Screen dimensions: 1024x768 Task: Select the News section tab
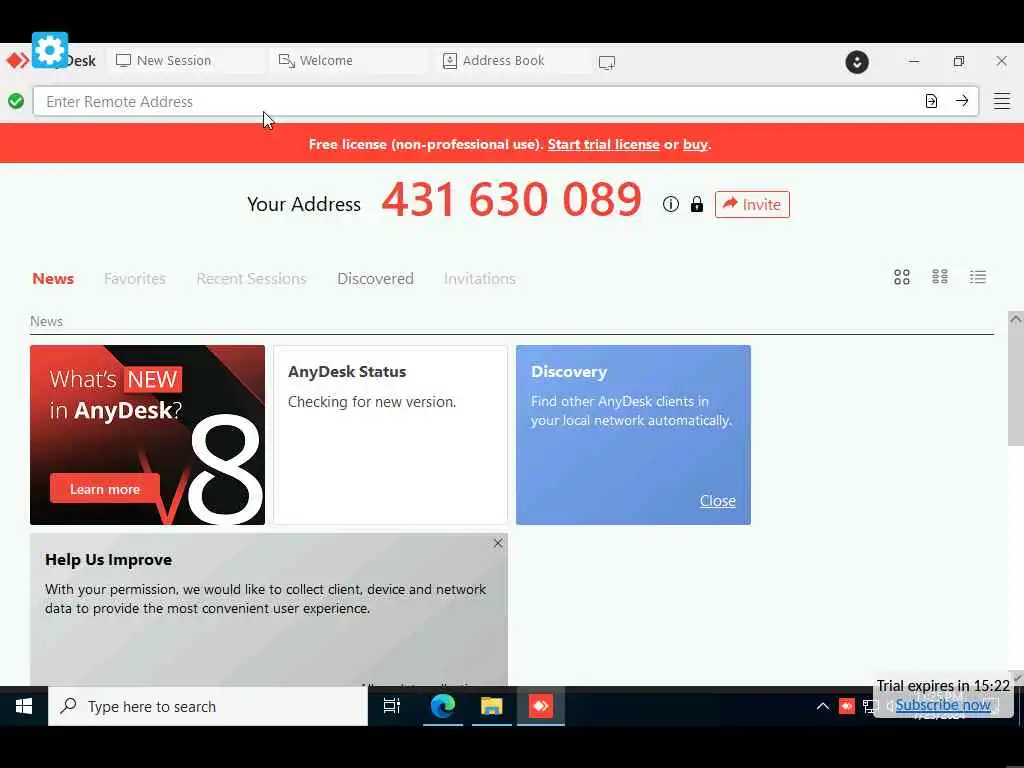click(x=53, y=279)
